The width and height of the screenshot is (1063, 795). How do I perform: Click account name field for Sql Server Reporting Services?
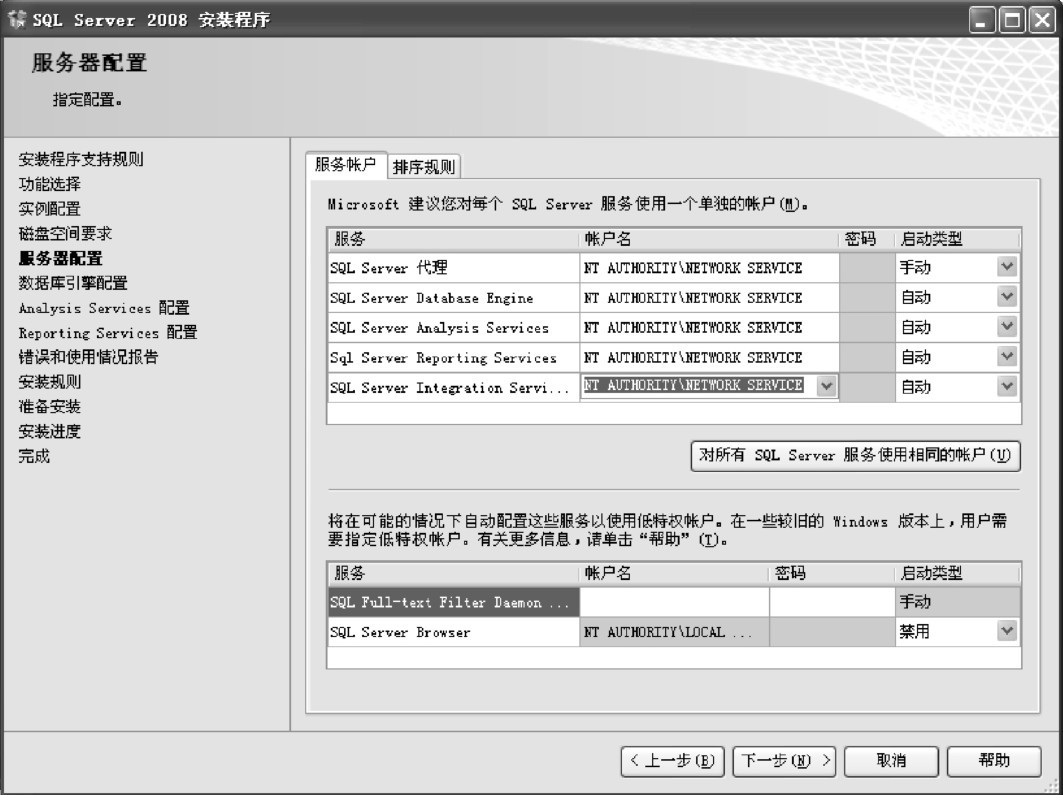click(x=709, y=357)
